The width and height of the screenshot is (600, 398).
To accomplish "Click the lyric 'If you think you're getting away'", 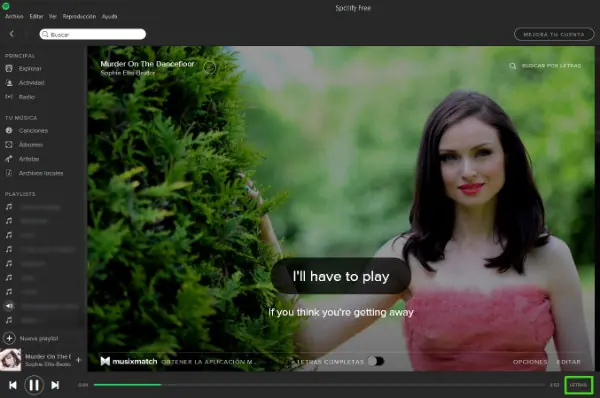I will coord(341,312).
